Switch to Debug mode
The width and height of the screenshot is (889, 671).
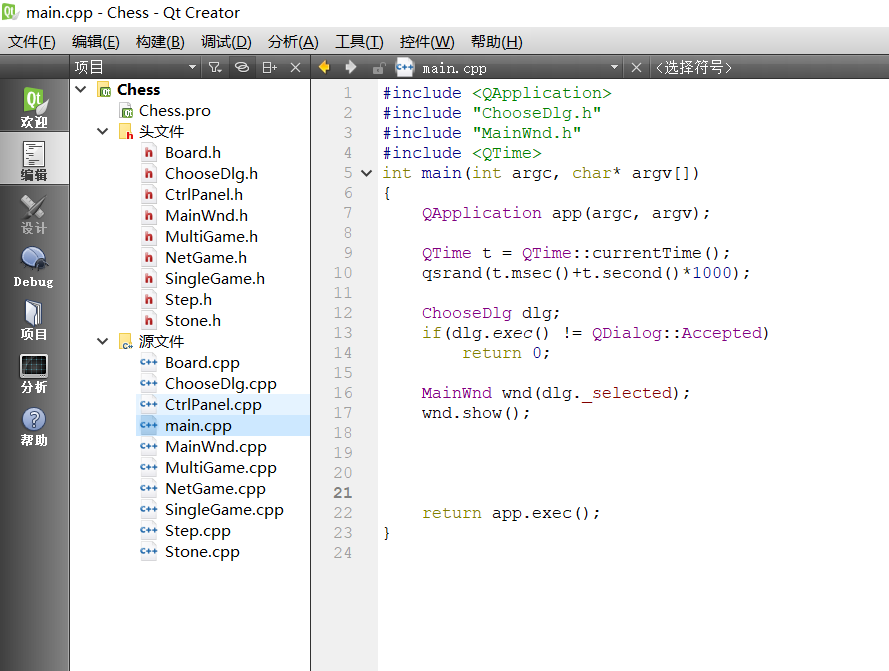(x=34, y=267)
